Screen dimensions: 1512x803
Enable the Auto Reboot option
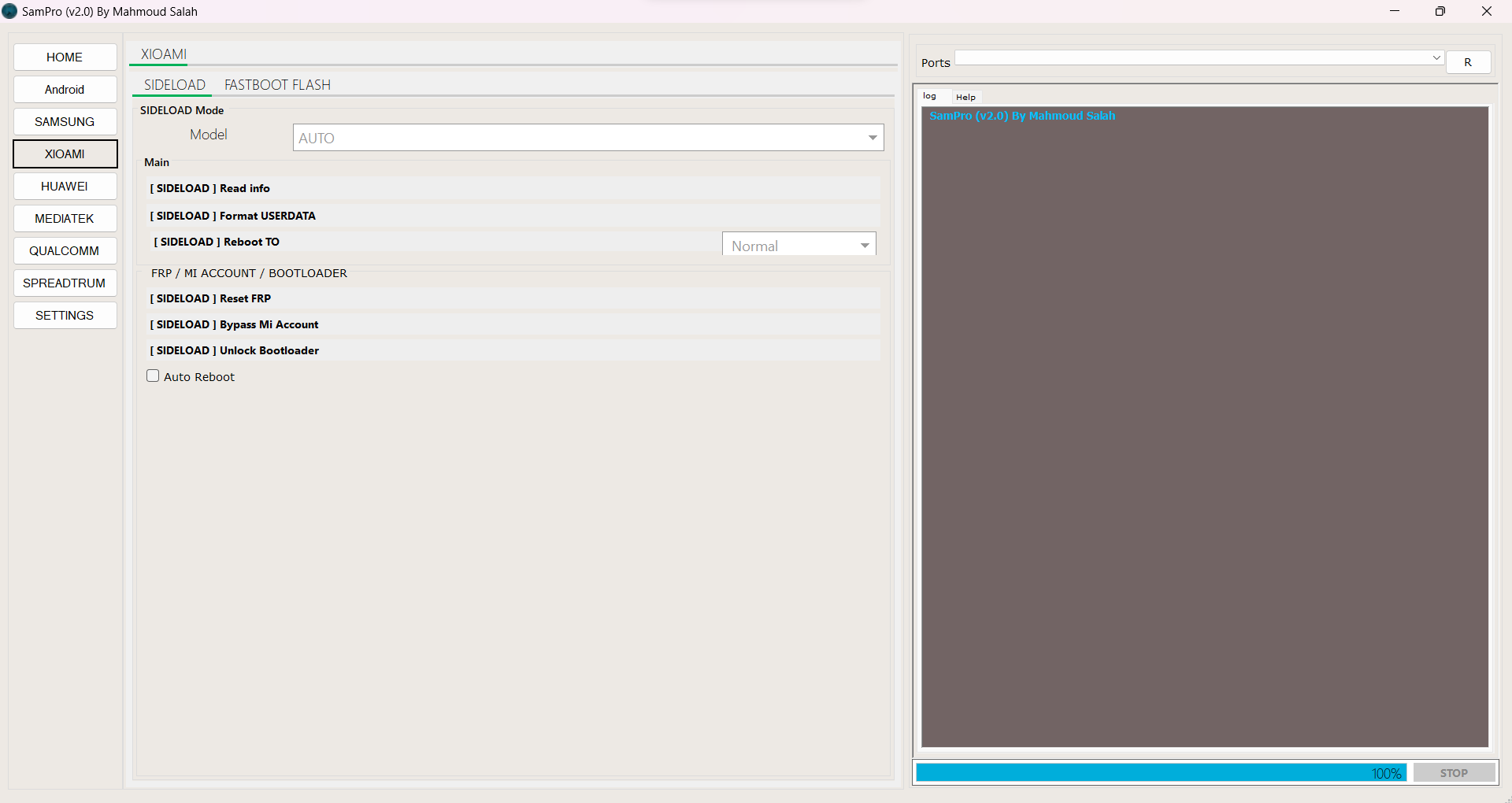[x=153, y=376]
